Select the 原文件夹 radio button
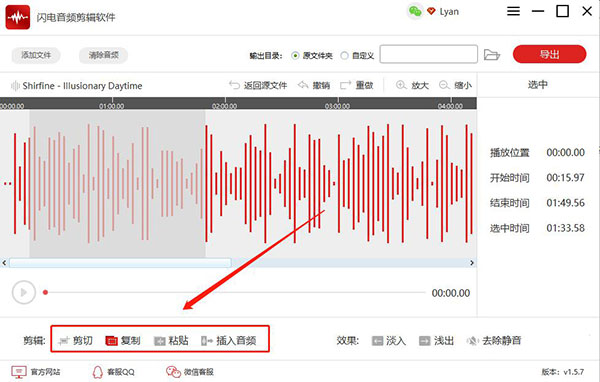Viewport: 600px width, 382px height. [x=295, y=56]
